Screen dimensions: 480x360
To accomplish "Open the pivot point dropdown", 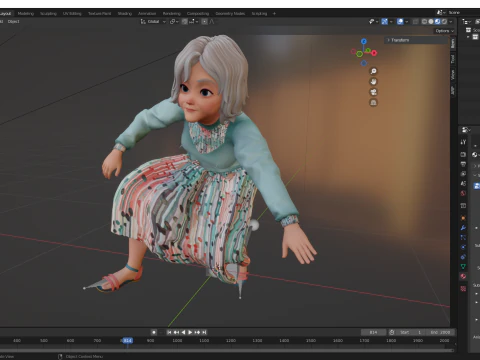I will (174, 22).
